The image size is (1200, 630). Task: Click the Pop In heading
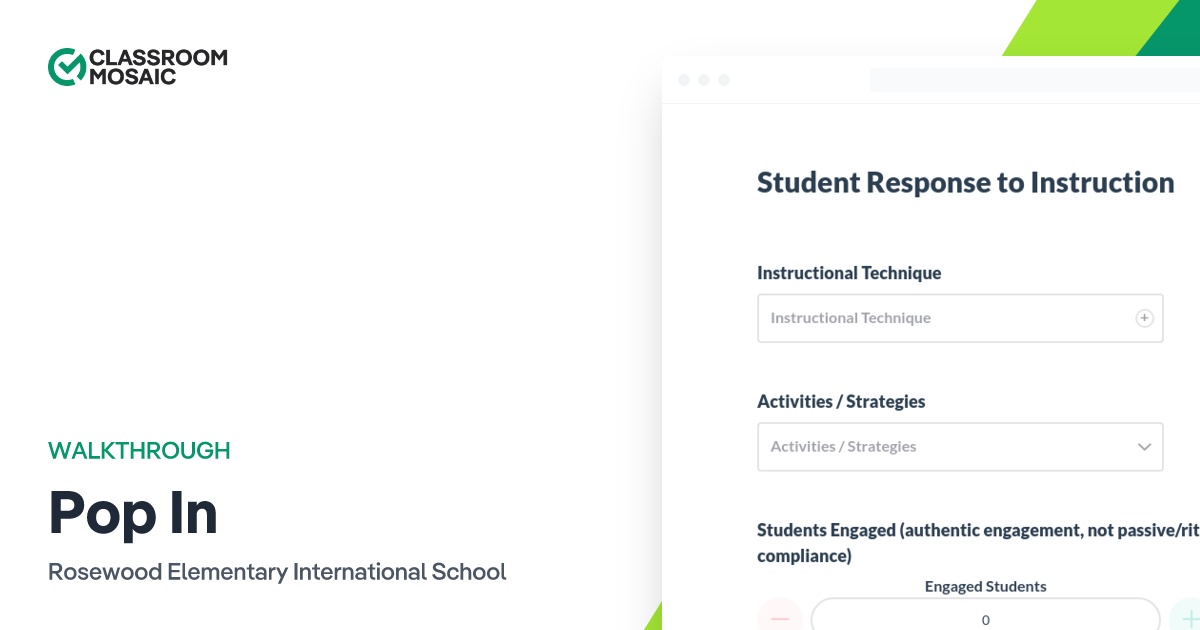[x=132, y=512]
